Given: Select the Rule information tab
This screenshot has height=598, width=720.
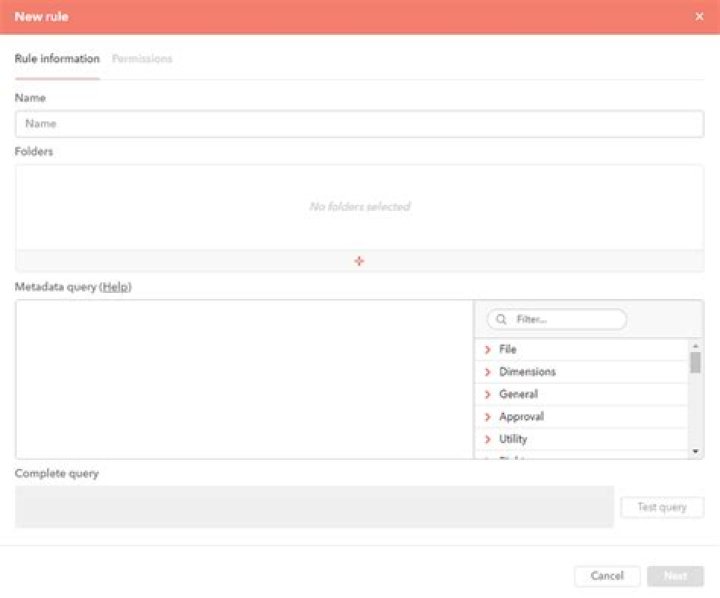Looking at the screenshot, I should pyautogui.click(x=57, y=59).
